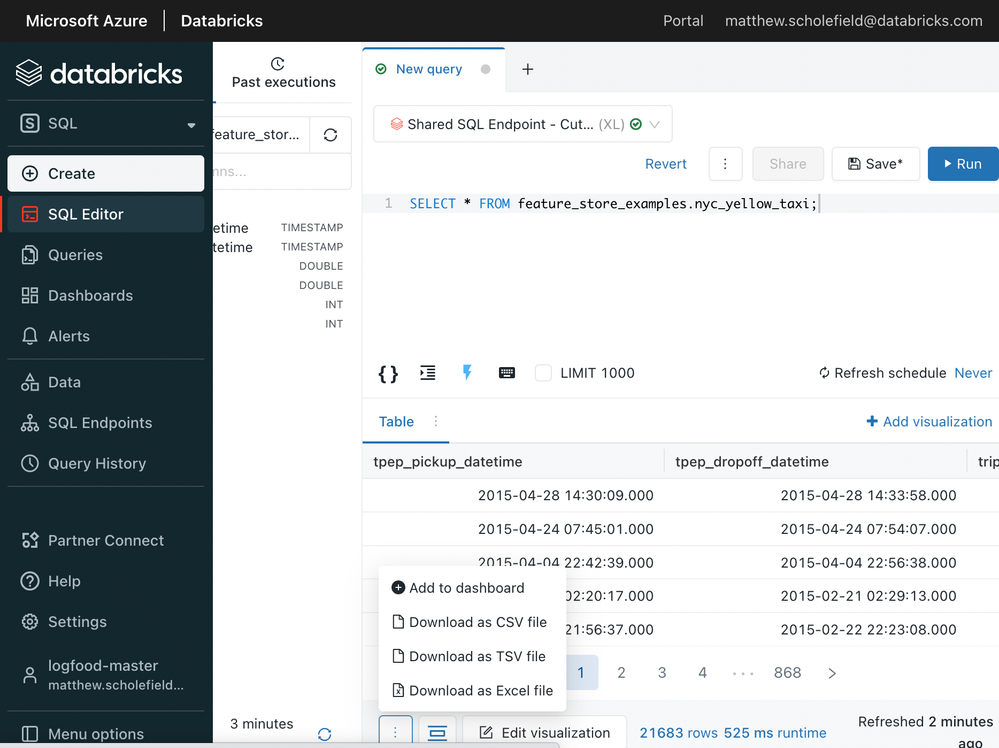Select Download as CSV file
999x748 pixels.
(477, 622)
